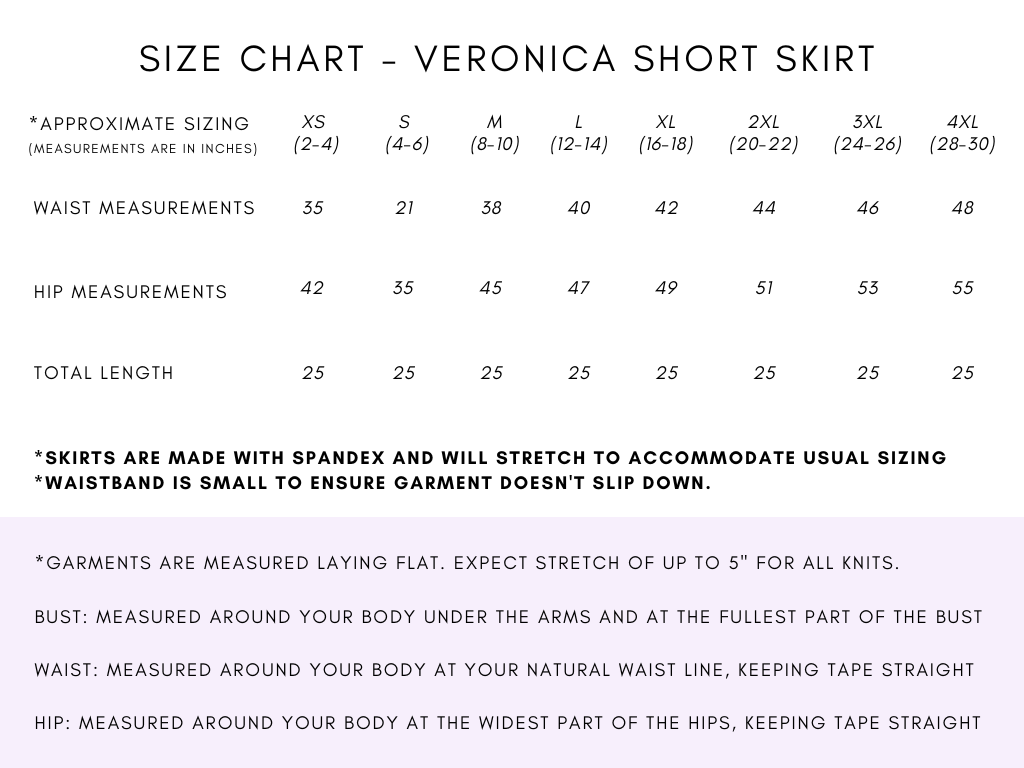Click the 3XL (24-26) size header
The image size is (1024, 768).
(x=868, y=133)
